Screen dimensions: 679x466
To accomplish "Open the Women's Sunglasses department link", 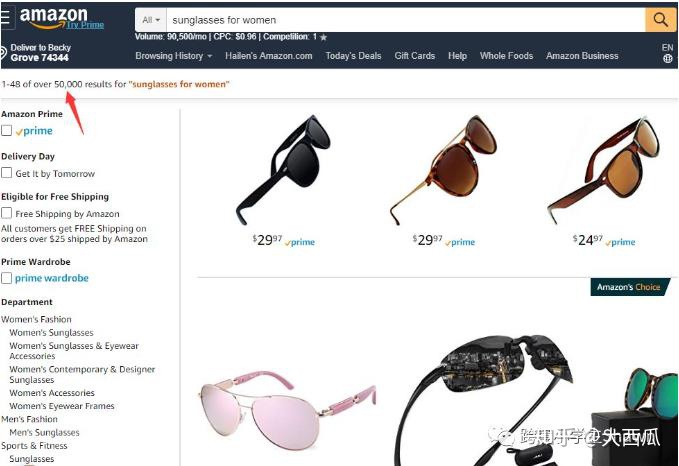I will pyautogui.click(x=52, y=333).
